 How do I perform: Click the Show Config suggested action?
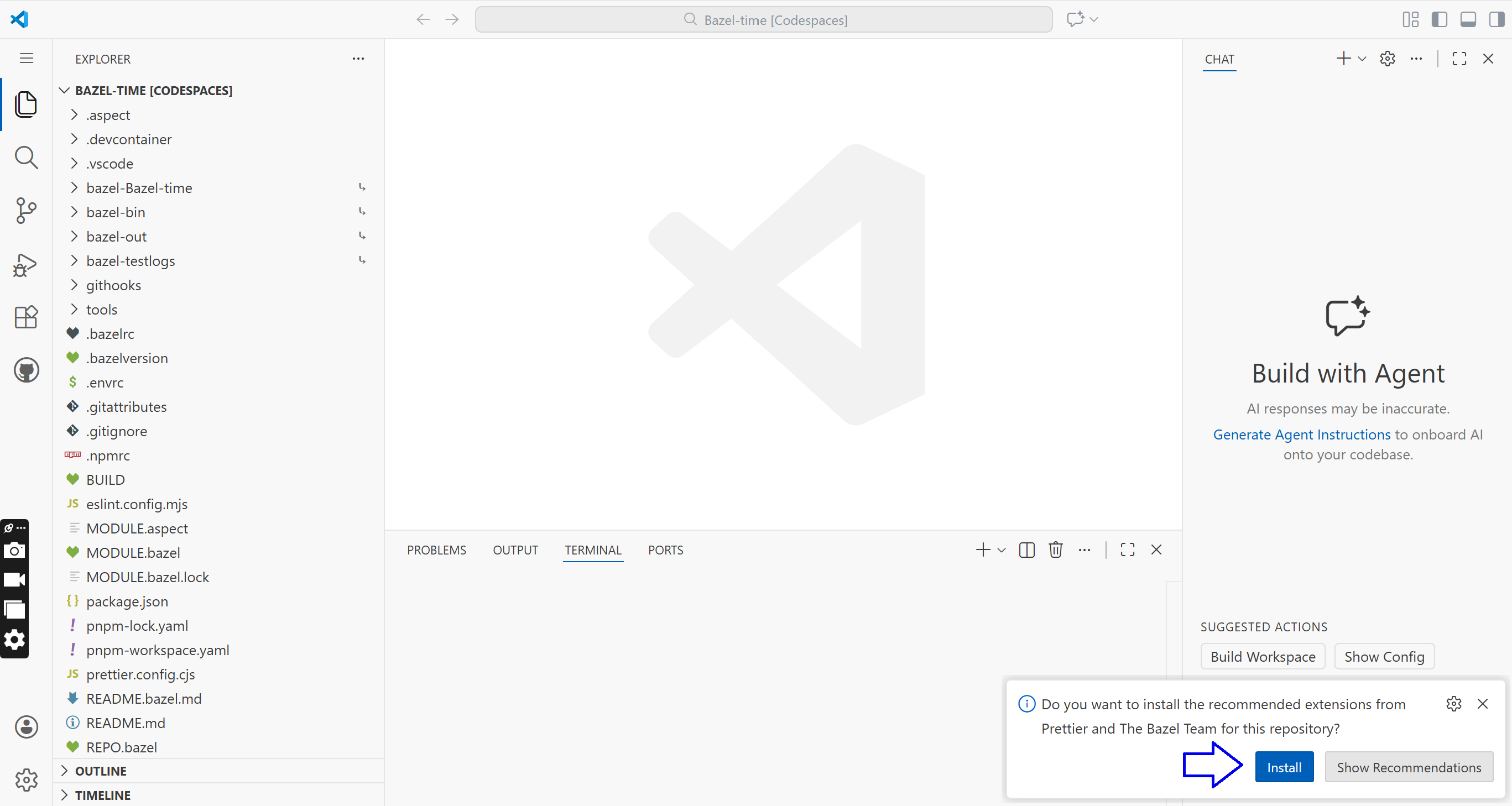click(x=1384, y=656)
